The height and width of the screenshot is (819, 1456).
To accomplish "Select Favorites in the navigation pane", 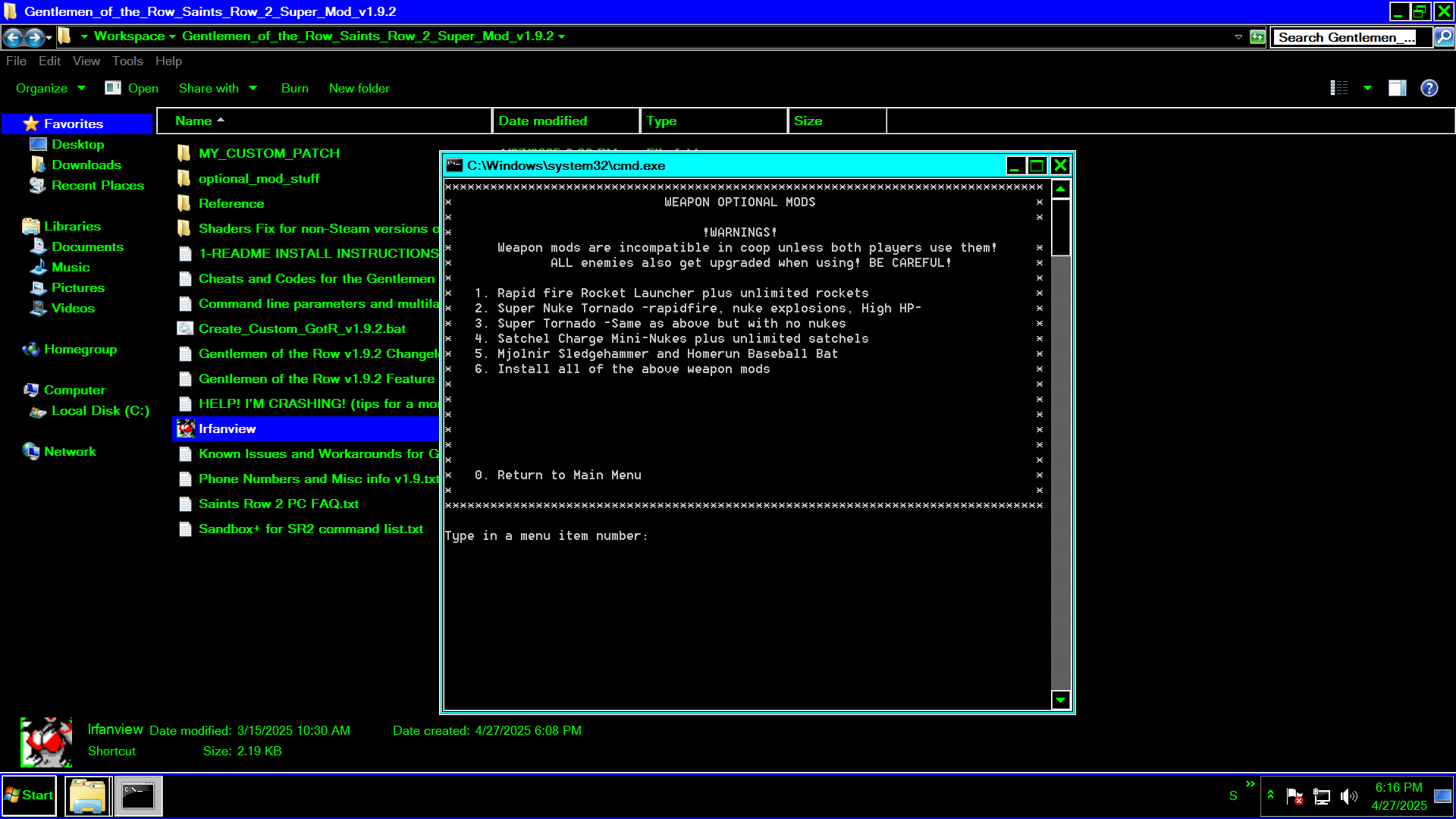I will [74, 124].
